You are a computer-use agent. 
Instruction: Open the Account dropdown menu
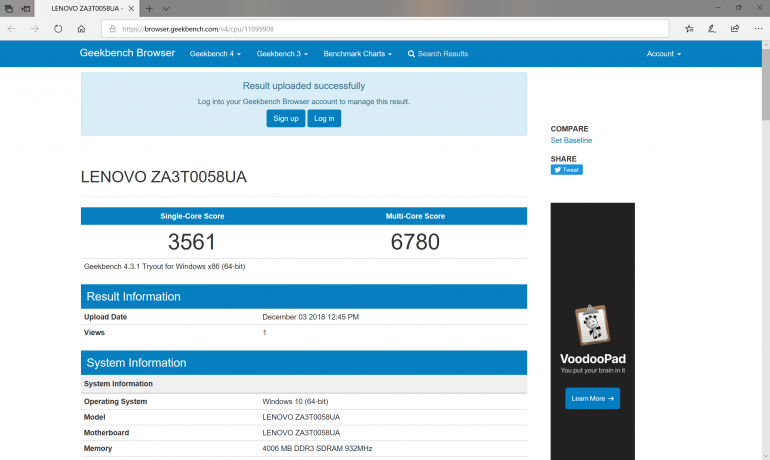(x=663, y=54)
